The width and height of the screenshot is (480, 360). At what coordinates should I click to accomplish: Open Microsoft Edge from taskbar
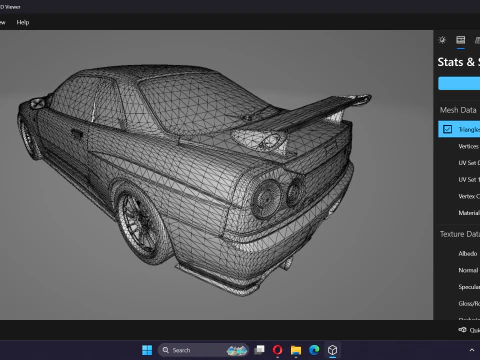pos(314,350)
